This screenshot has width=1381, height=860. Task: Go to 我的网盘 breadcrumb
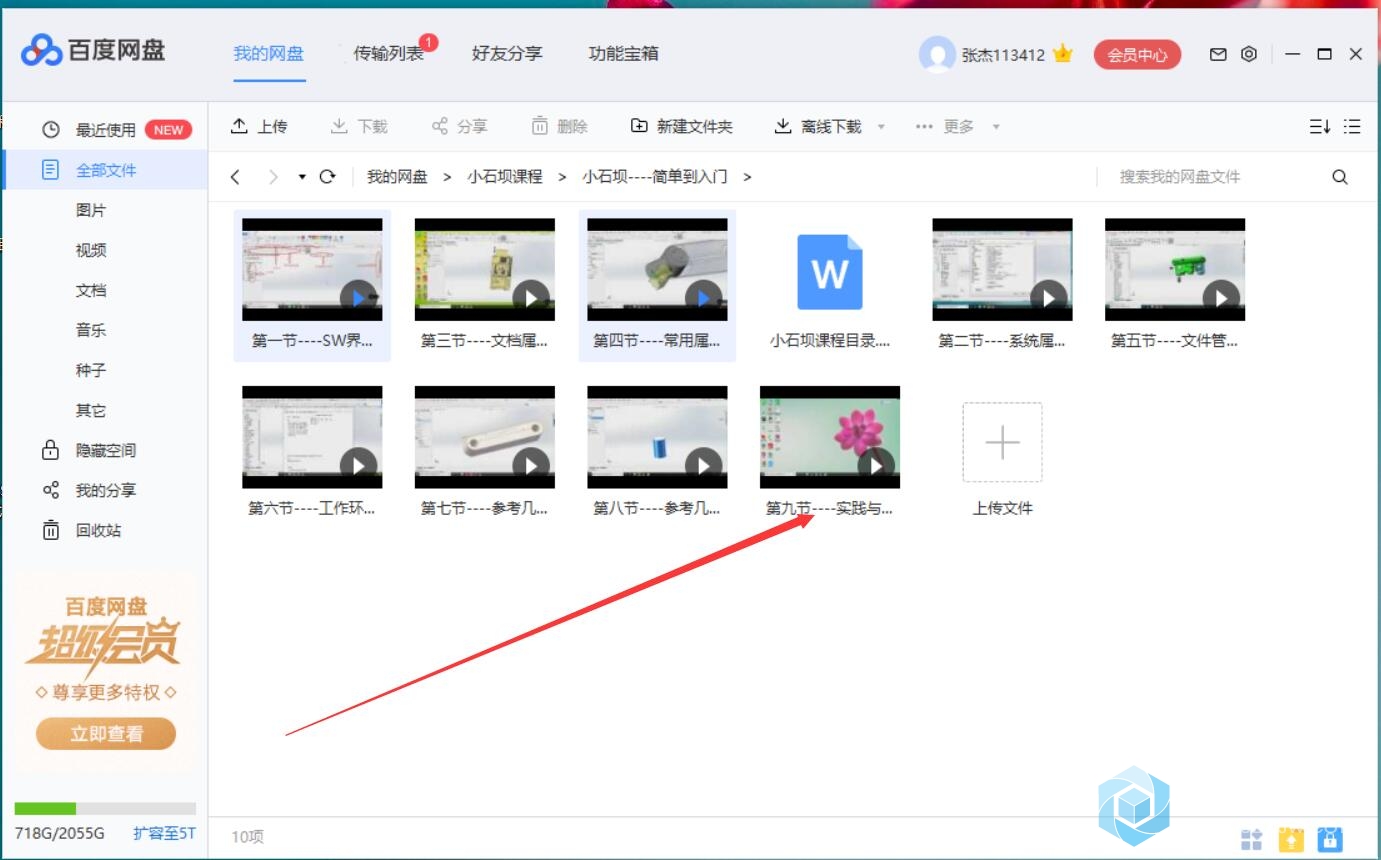click(397, 177)
